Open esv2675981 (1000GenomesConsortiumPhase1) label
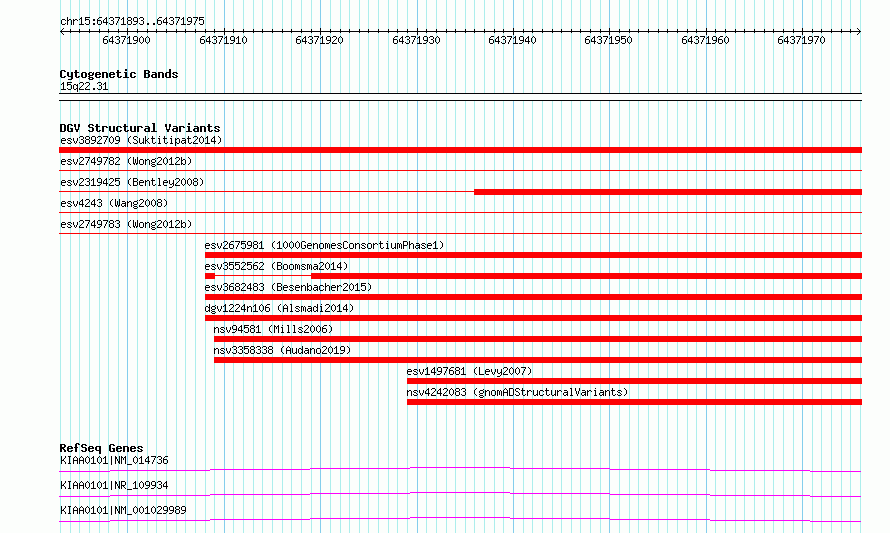 coord(324,245)
